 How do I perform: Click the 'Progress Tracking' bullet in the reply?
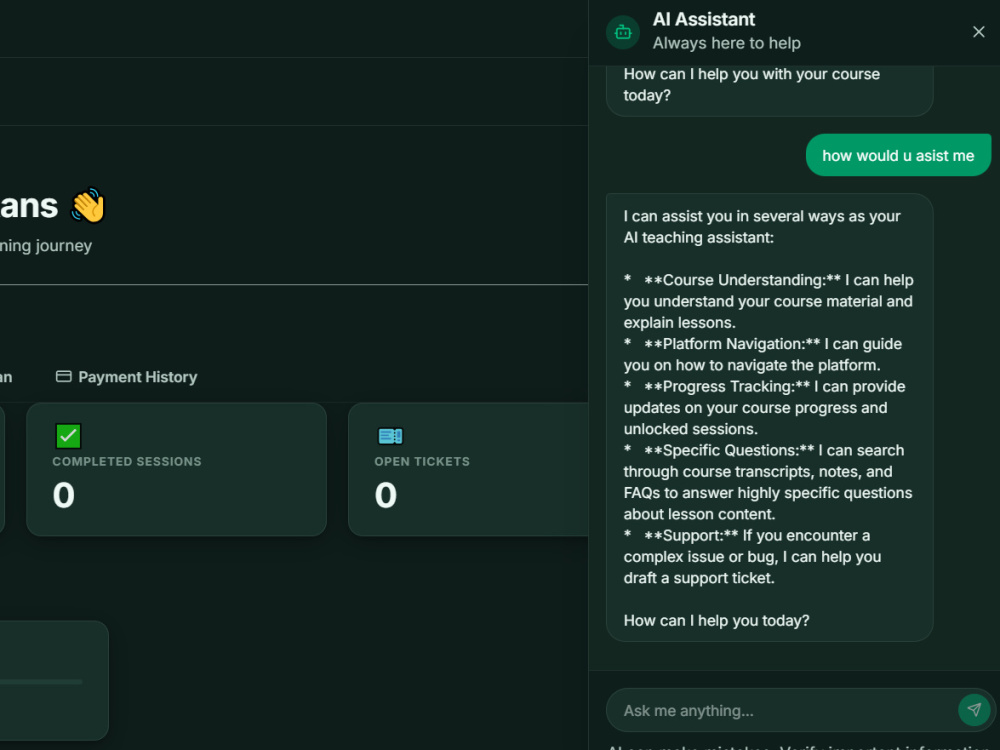pyautogui.click(x=765, y=408)
